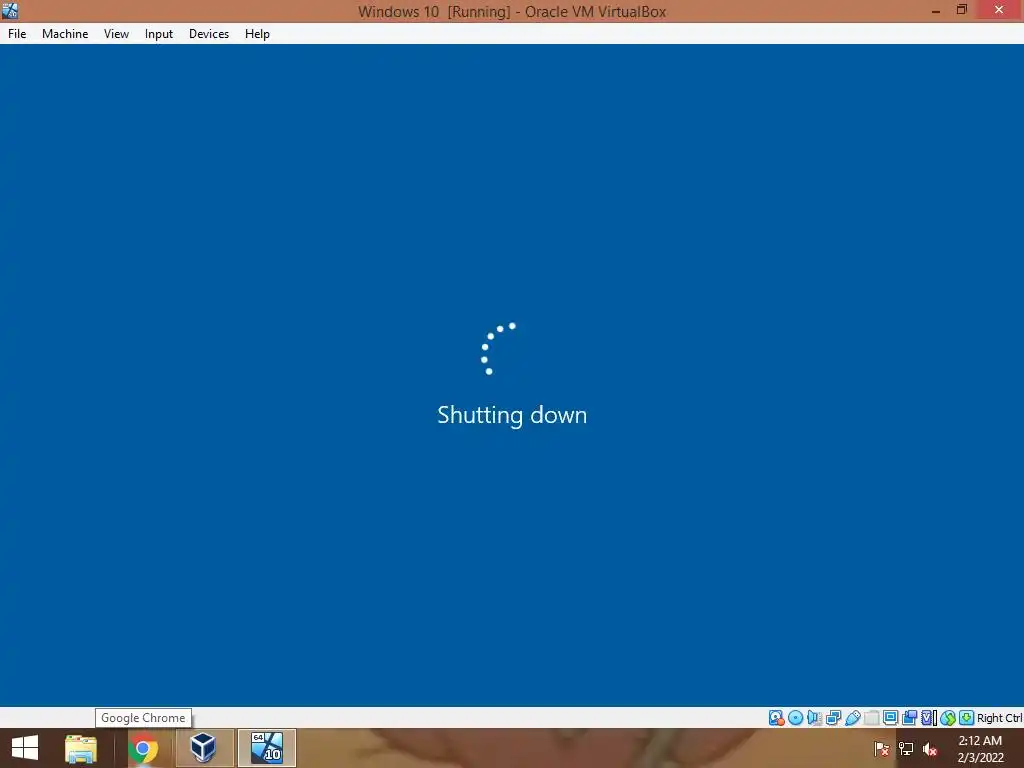The image size is (1024, 768).
Task: Open the Input menu
Action: pos(159,34)
